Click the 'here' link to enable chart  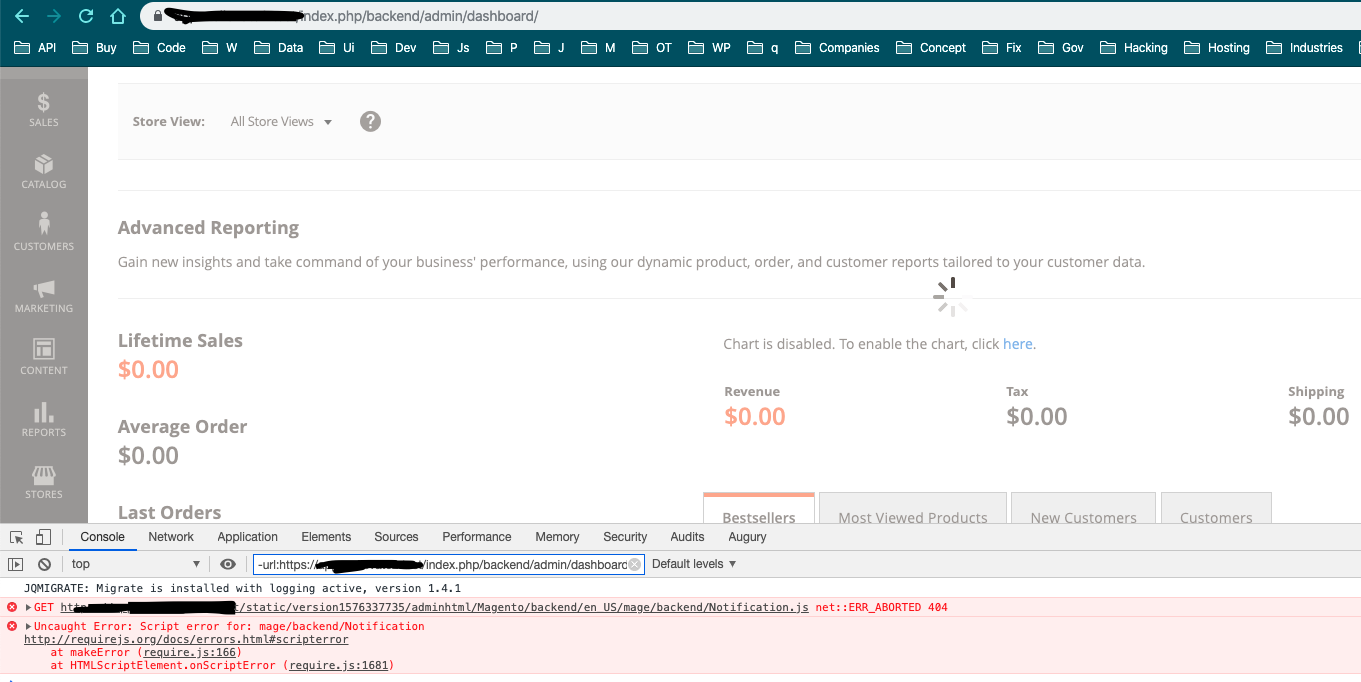(x=1018, y=344)
